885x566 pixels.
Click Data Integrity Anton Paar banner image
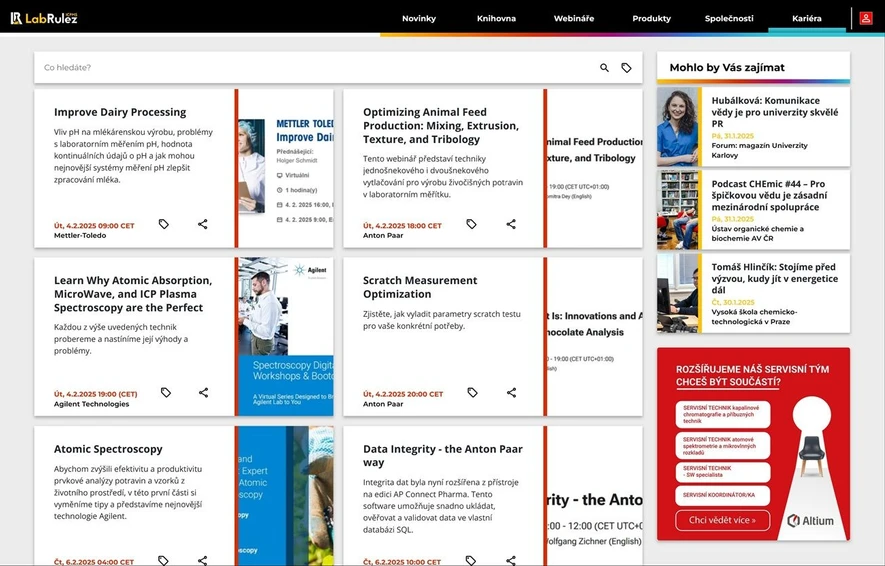[595, 496]
